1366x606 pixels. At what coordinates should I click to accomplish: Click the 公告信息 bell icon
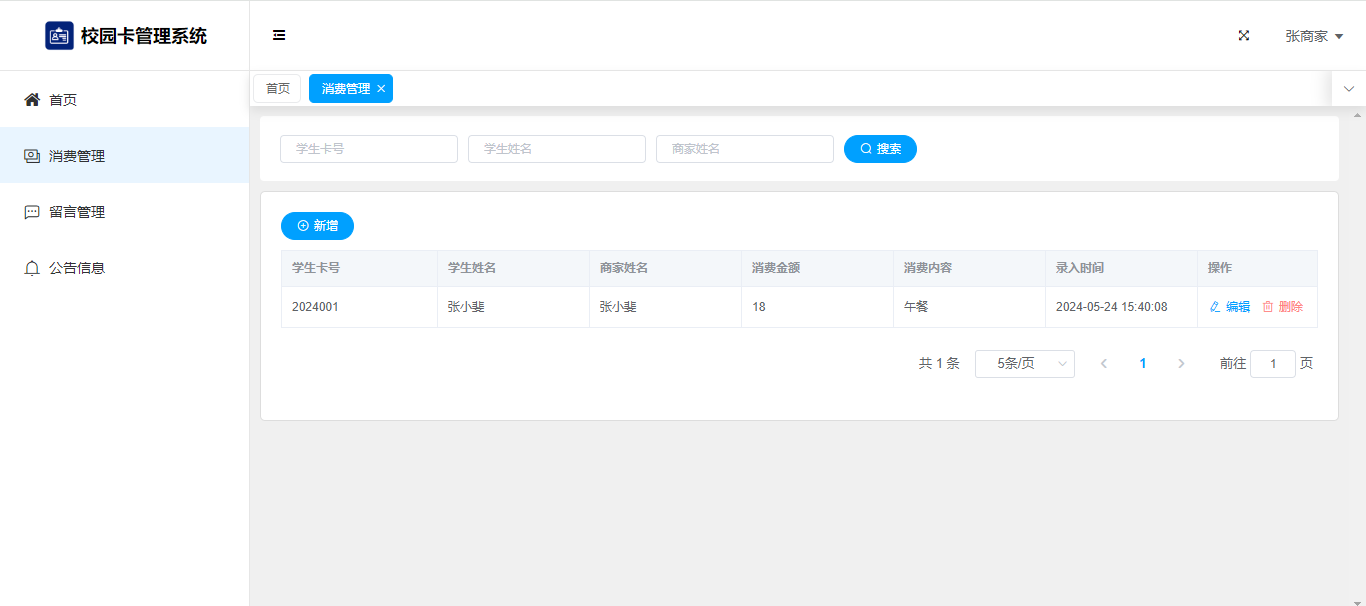tap(32, 268)
